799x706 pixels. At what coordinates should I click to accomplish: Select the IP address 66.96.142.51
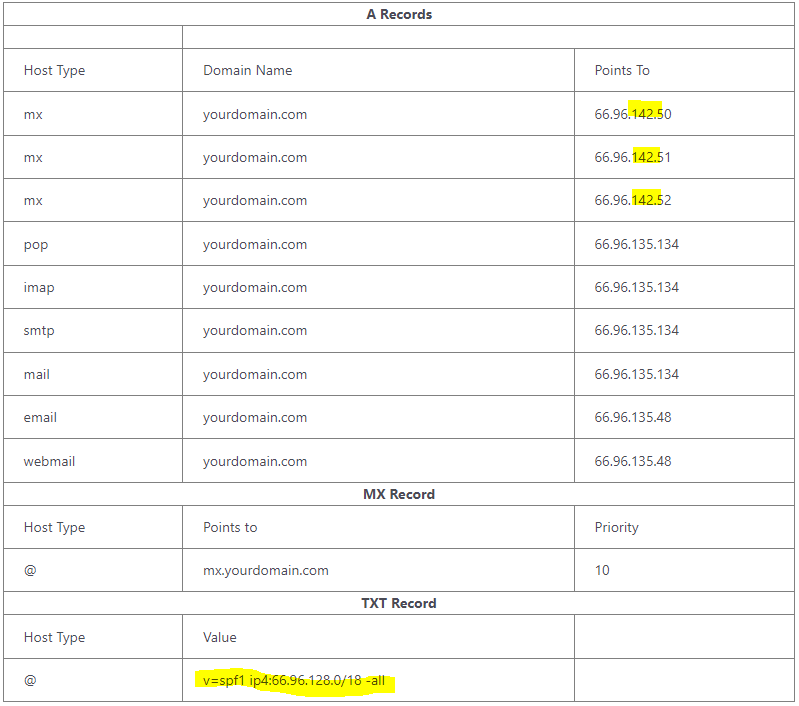point(632,157)
